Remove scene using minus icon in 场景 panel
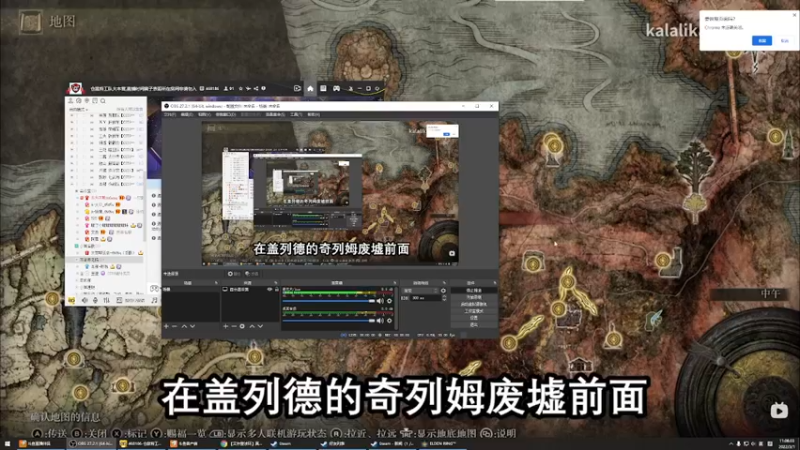The height and width of the screenshot is (450, 800). coord(175,326)
